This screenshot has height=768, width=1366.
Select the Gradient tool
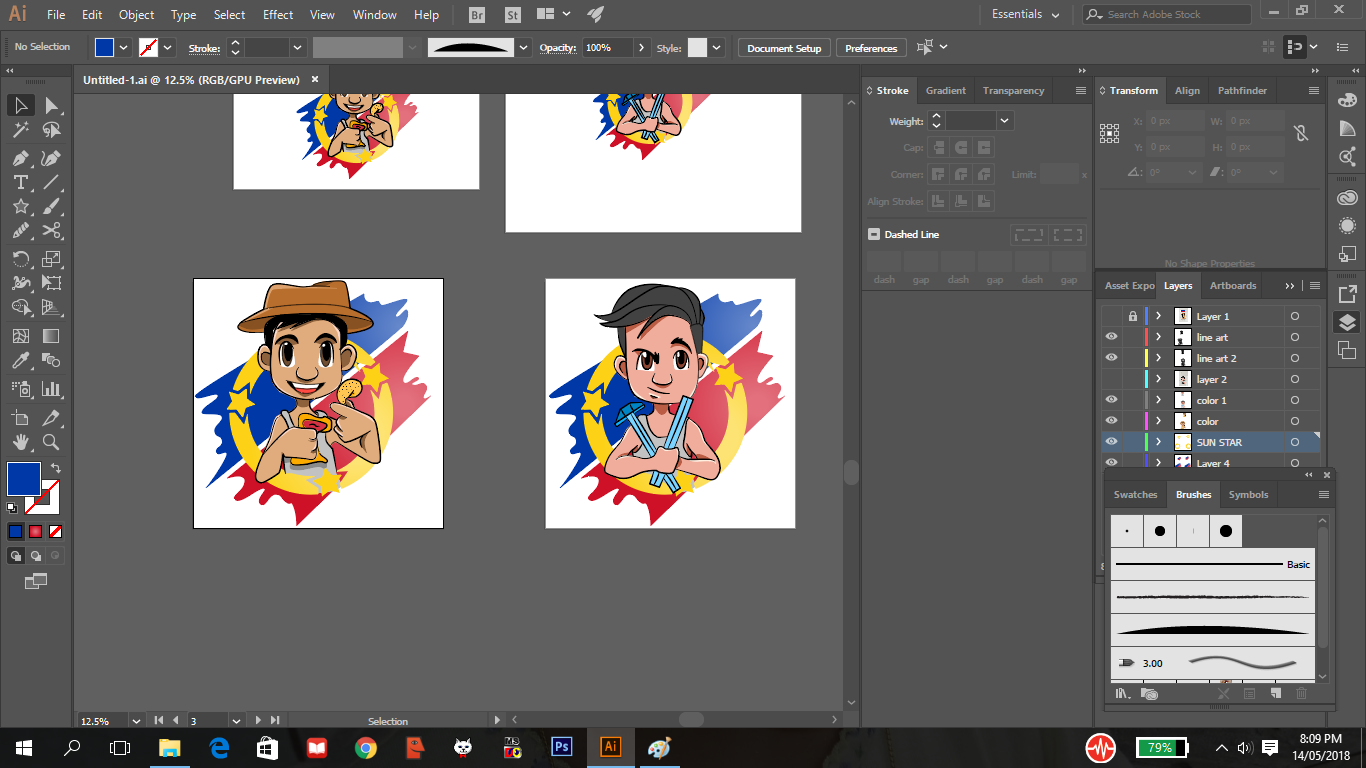tap(52, 337)
